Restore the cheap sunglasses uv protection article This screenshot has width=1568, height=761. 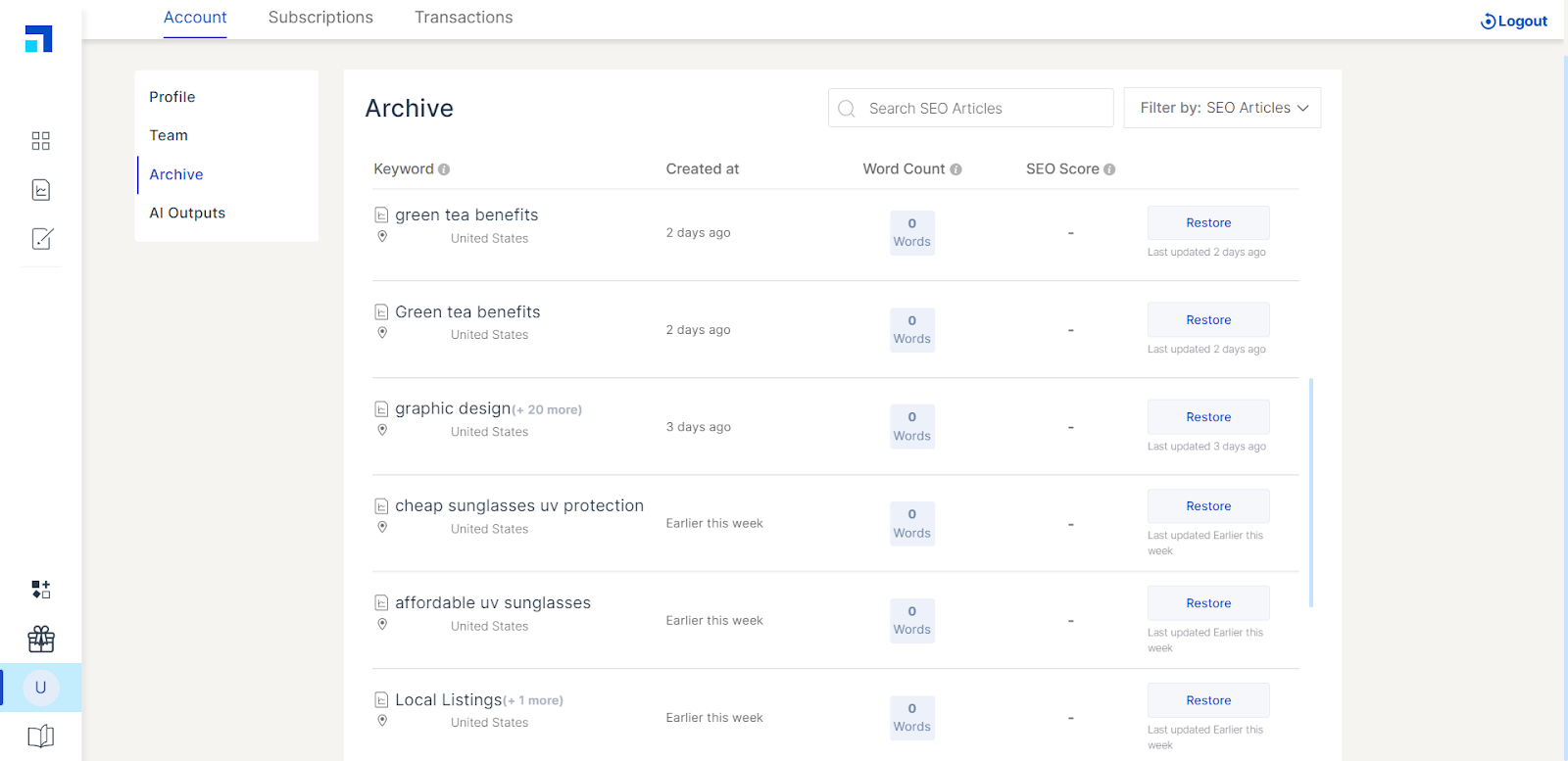(x=1208, y=506)
